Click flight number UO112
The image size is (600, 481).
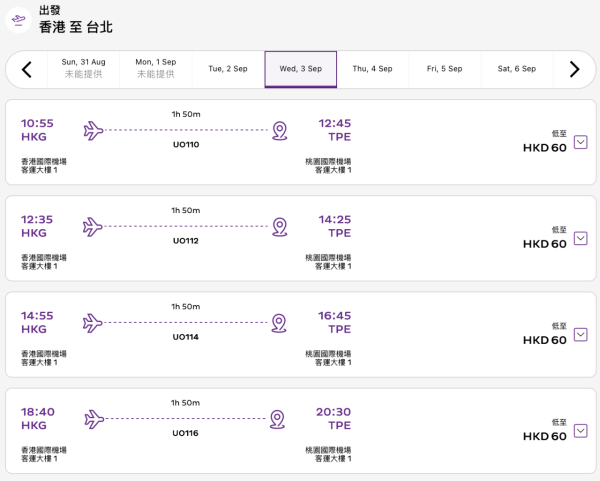[x=186, y=241]
